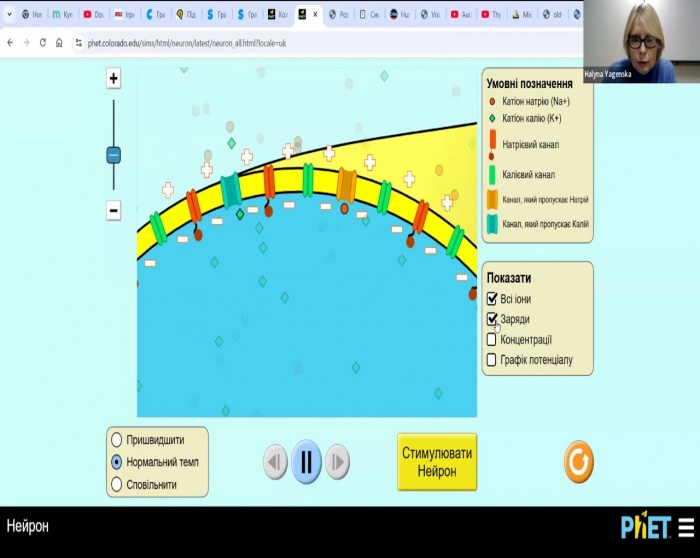Click the zoom out minus button
Viewport: 700px width, 558px height.
[113, 211]
